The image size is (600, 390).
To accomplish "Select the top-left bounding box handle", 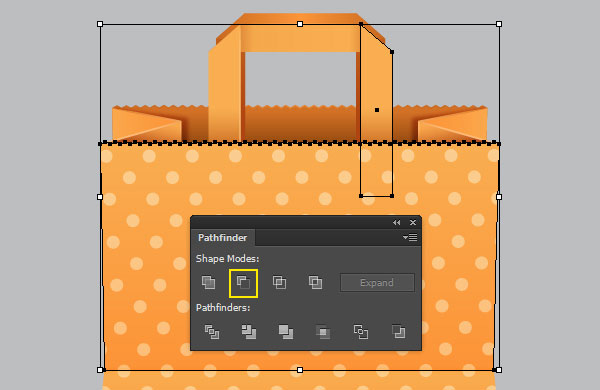I will click(x=100, y=24).
